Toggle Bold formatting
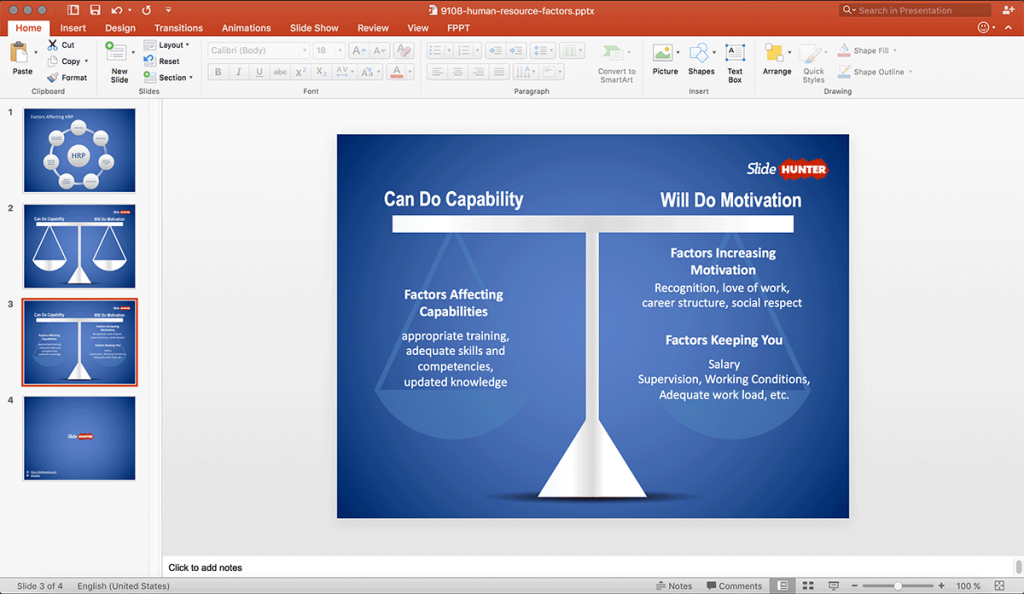Screen dimensions: 1024x594 217,72
